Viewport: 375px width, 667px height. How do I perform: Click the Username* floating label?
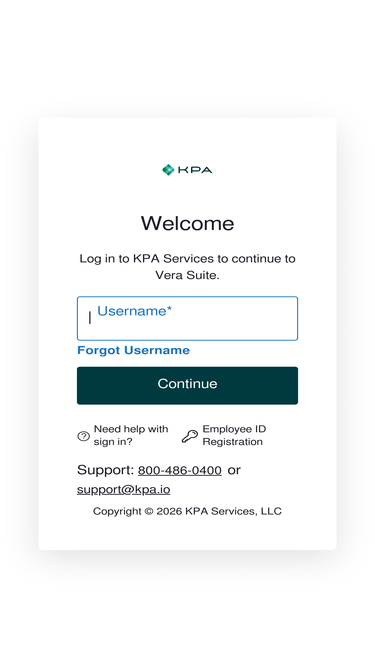[134, 311]
